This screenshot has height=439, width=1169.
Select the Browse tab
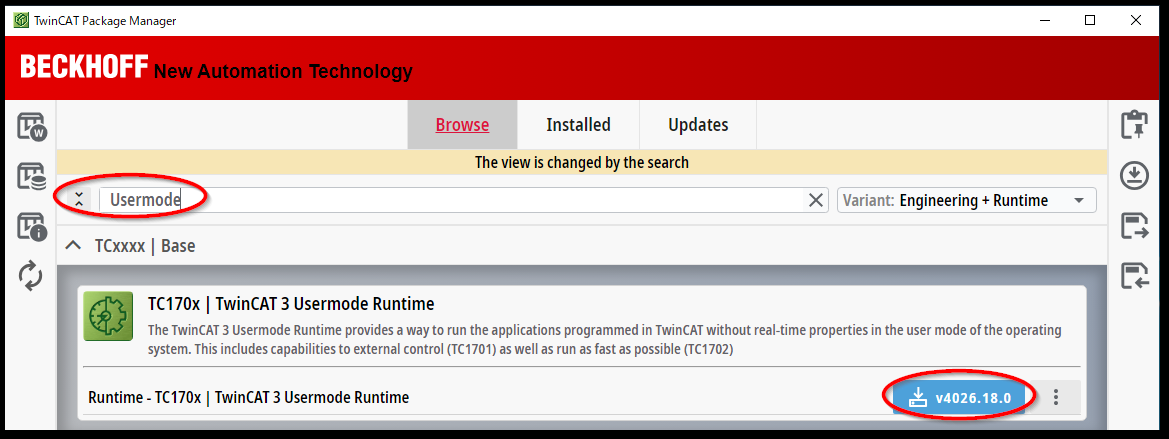pos(462,125)
